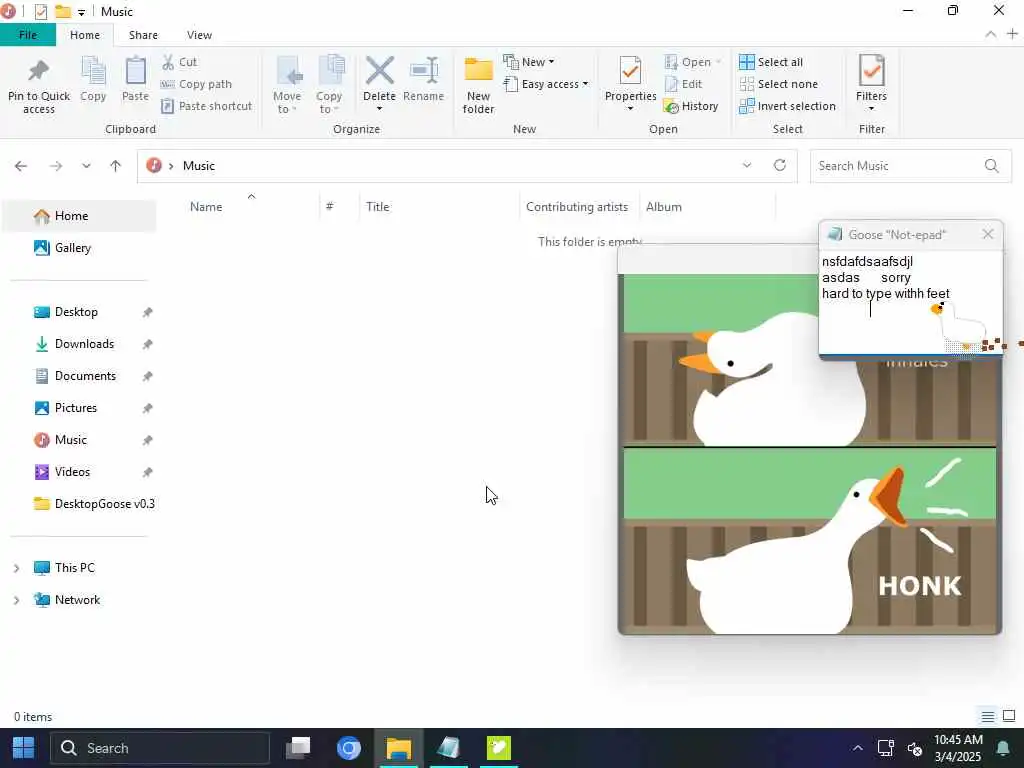The height and width of the screenshot is (768, 1024).
Task: Click the Paste clipboard icon
Action: (135, 71)
